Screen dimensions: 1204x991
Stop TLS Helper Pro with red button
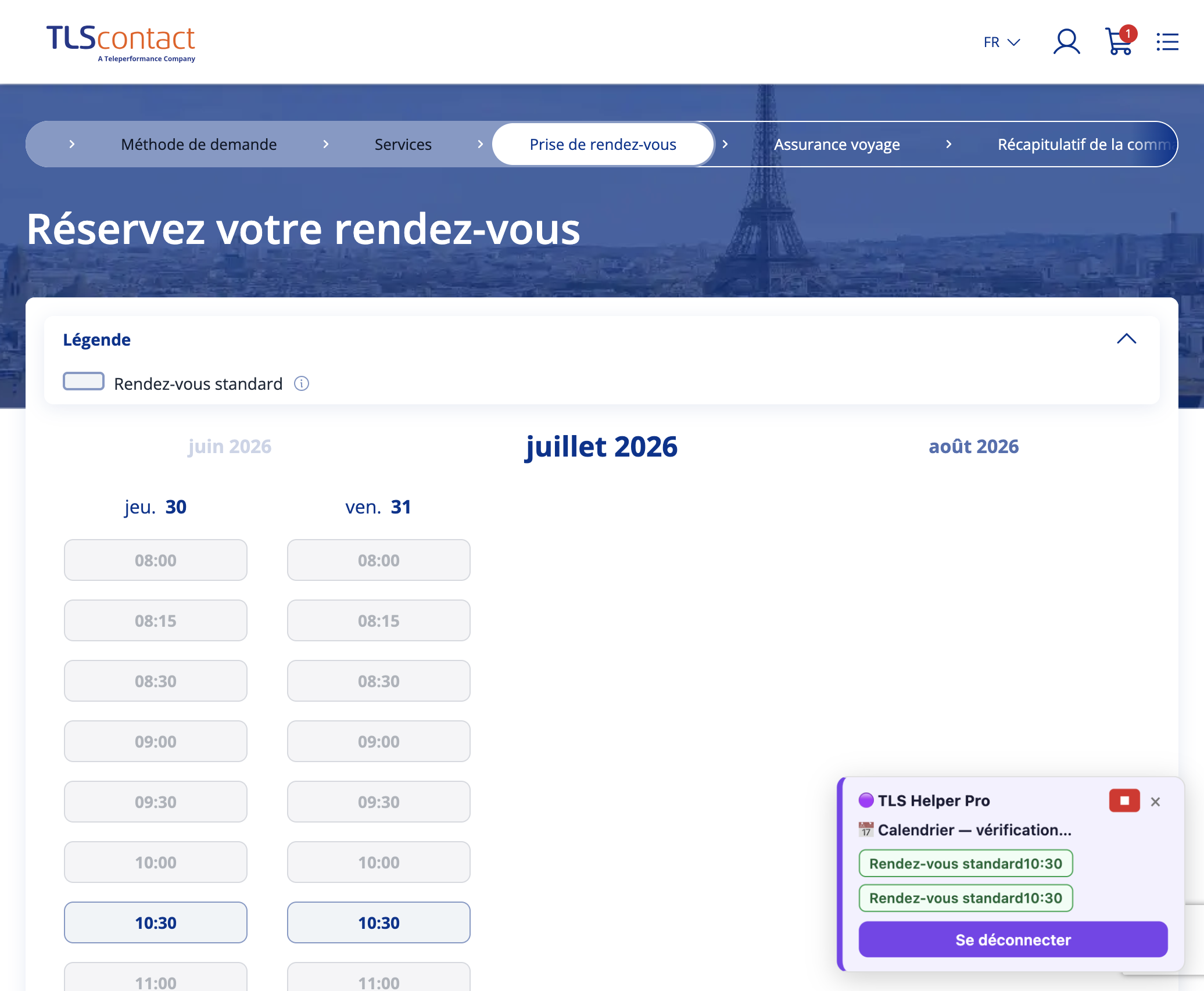[1124, 800]
